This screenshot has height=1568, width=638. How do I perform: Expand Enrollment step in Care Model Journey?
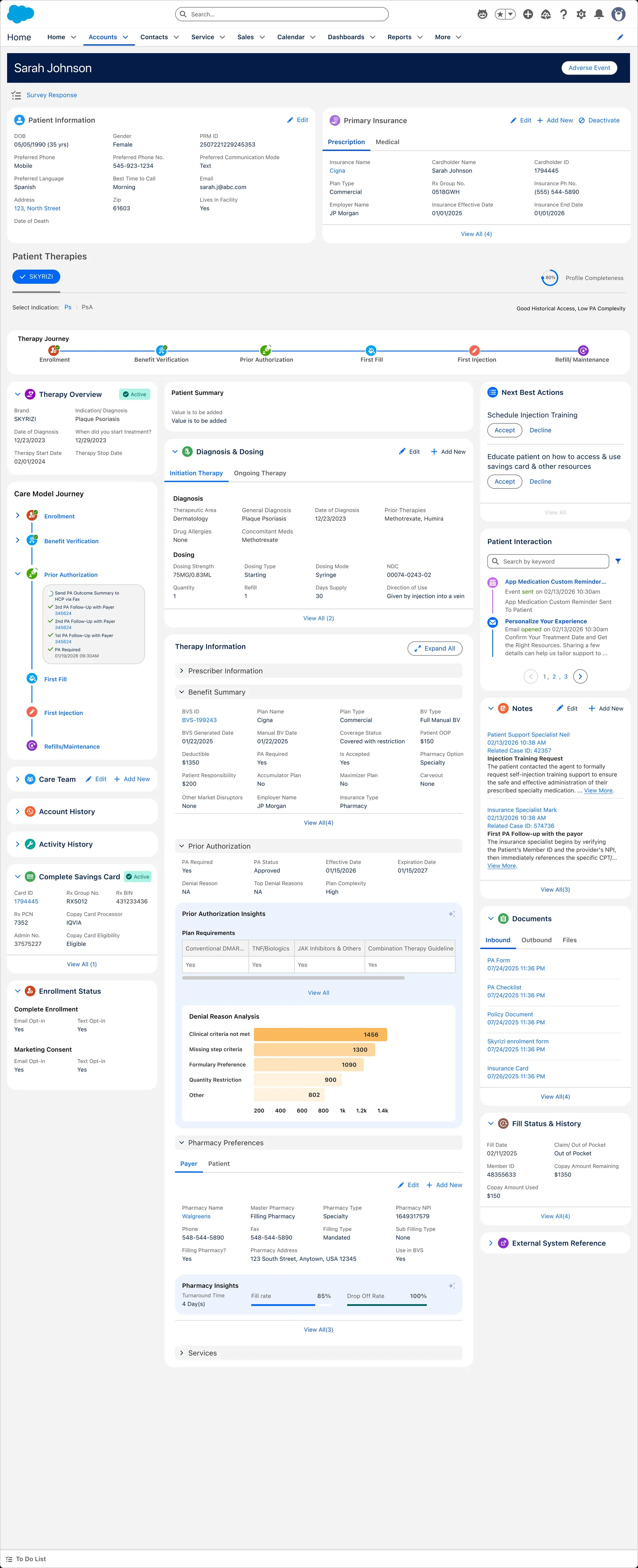point(17,516)
